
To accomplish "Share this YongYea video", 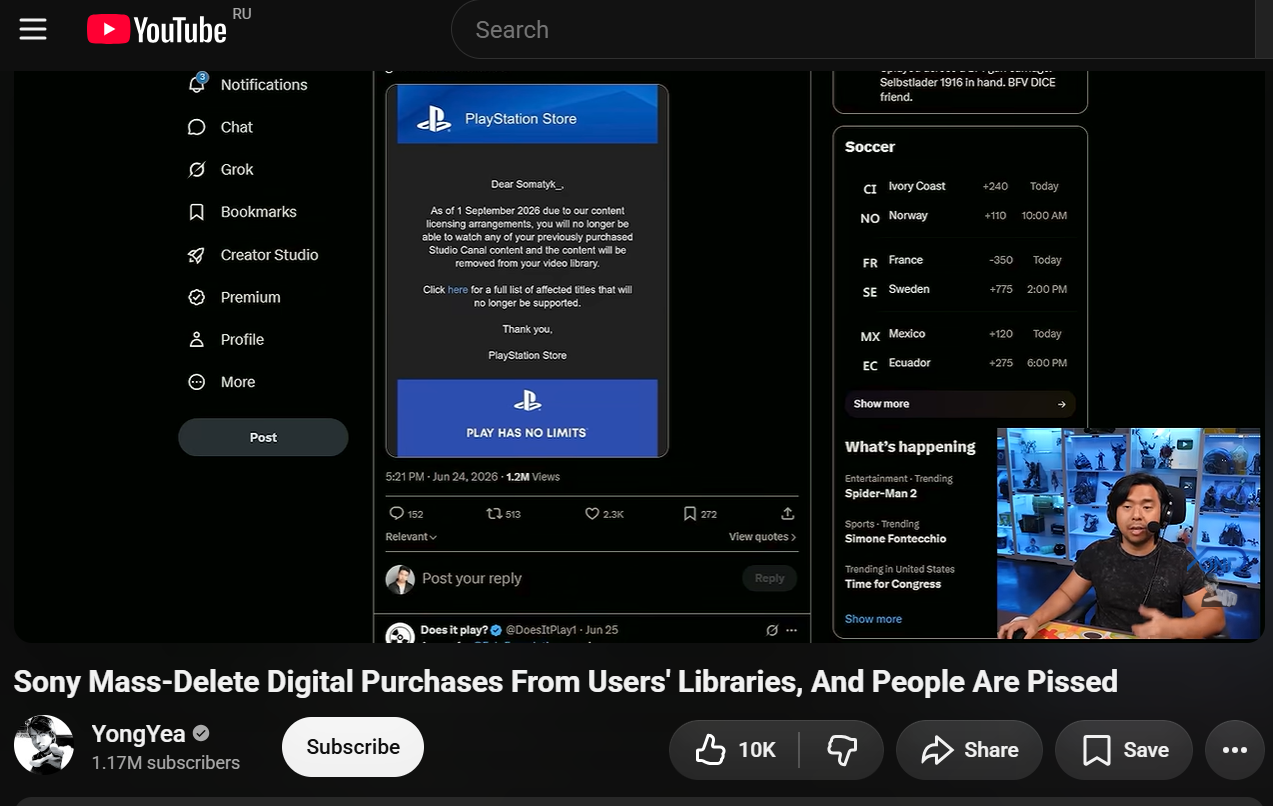I will click(969, 750).
